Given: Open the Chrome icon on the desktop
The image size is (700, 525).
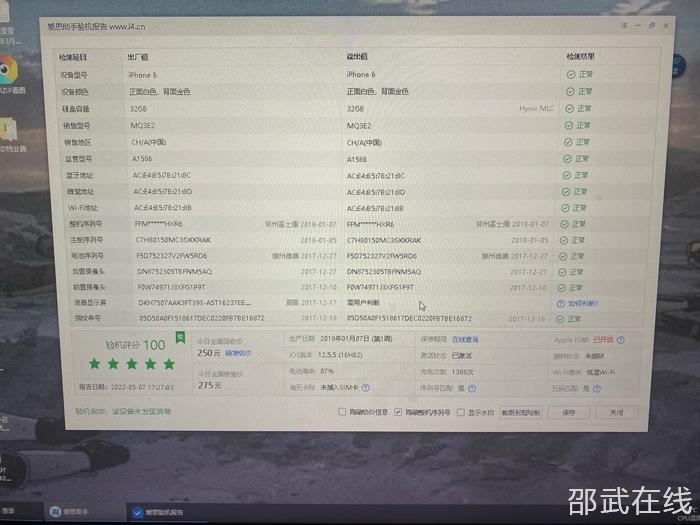Looking at the screenshot, I should 7,69.
